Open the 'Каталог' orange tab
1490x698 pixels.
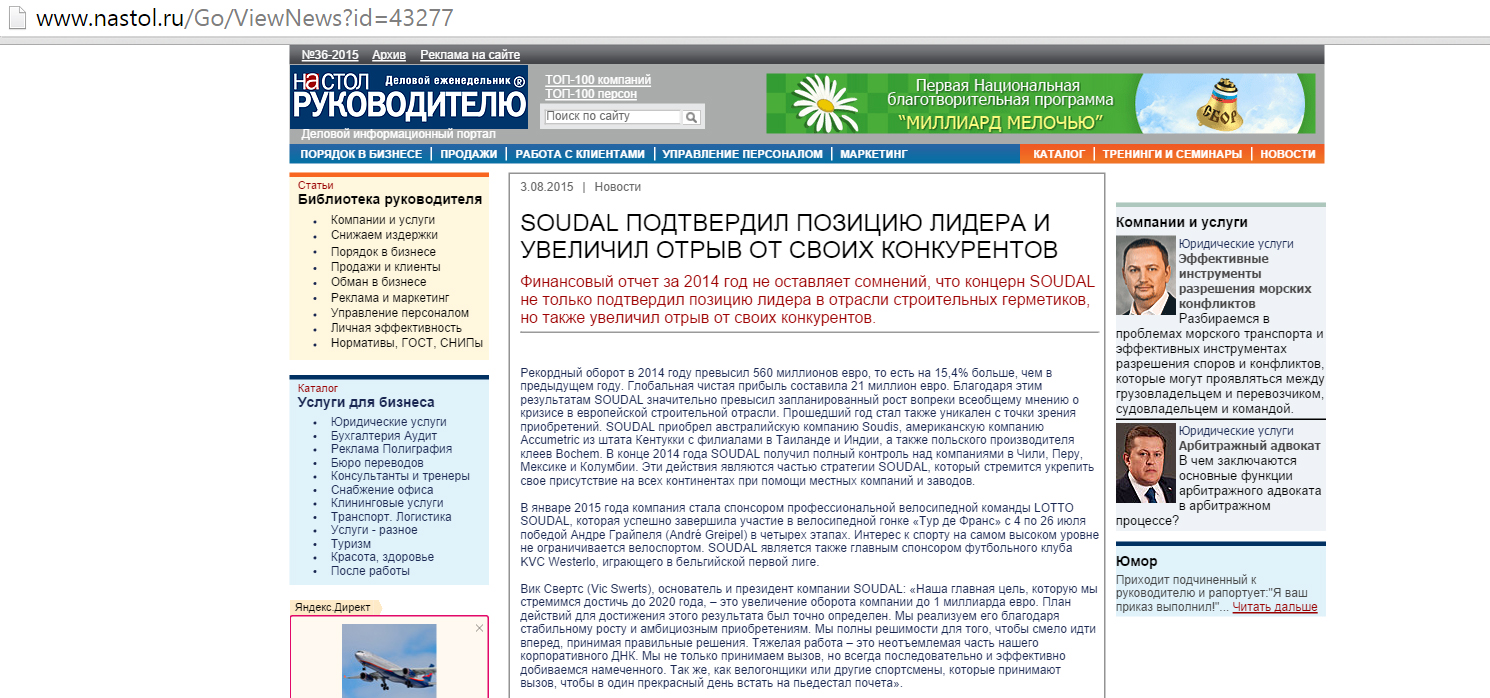point(1059,154)
